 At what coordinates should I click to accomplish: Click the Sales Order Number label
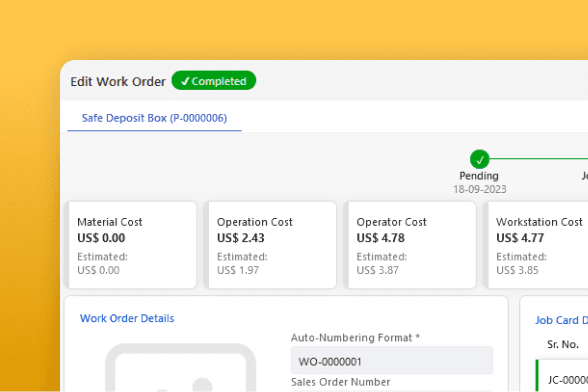pyautogui.click(x=340, y=382)
